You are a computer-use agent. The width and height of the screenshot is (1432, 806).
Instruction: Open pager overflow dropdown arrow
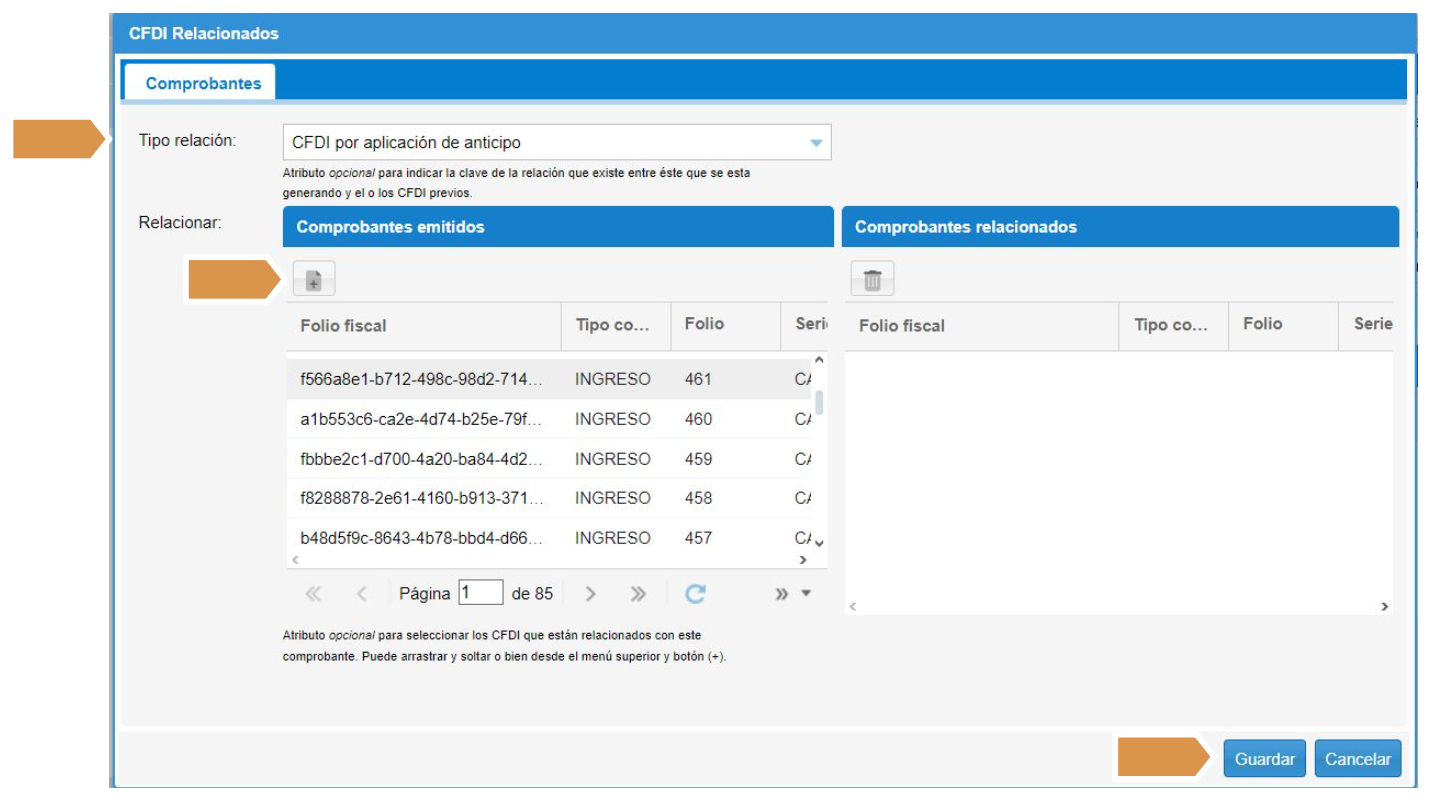click(806, 594)
